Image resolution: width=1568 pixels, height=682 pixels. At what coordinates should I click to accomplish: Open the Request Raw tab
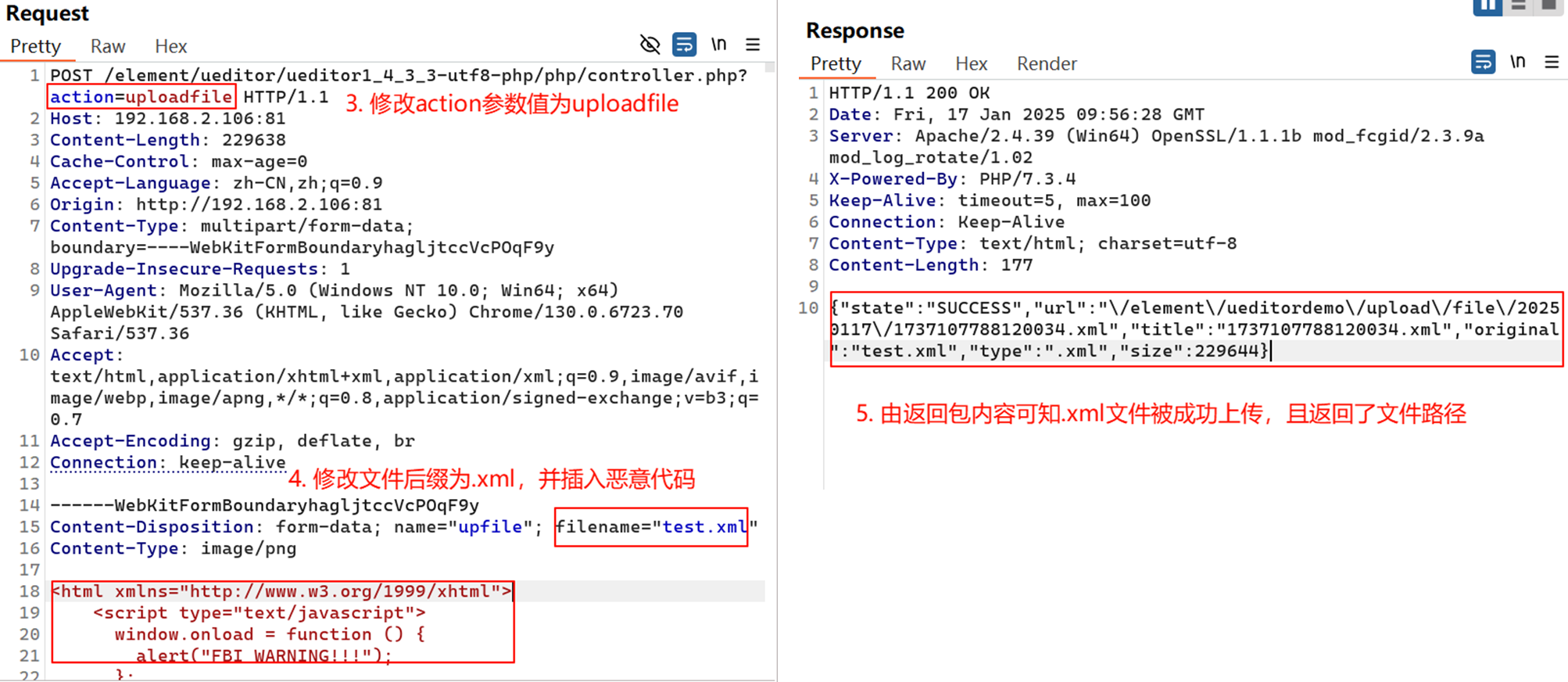tap(108, 46)
